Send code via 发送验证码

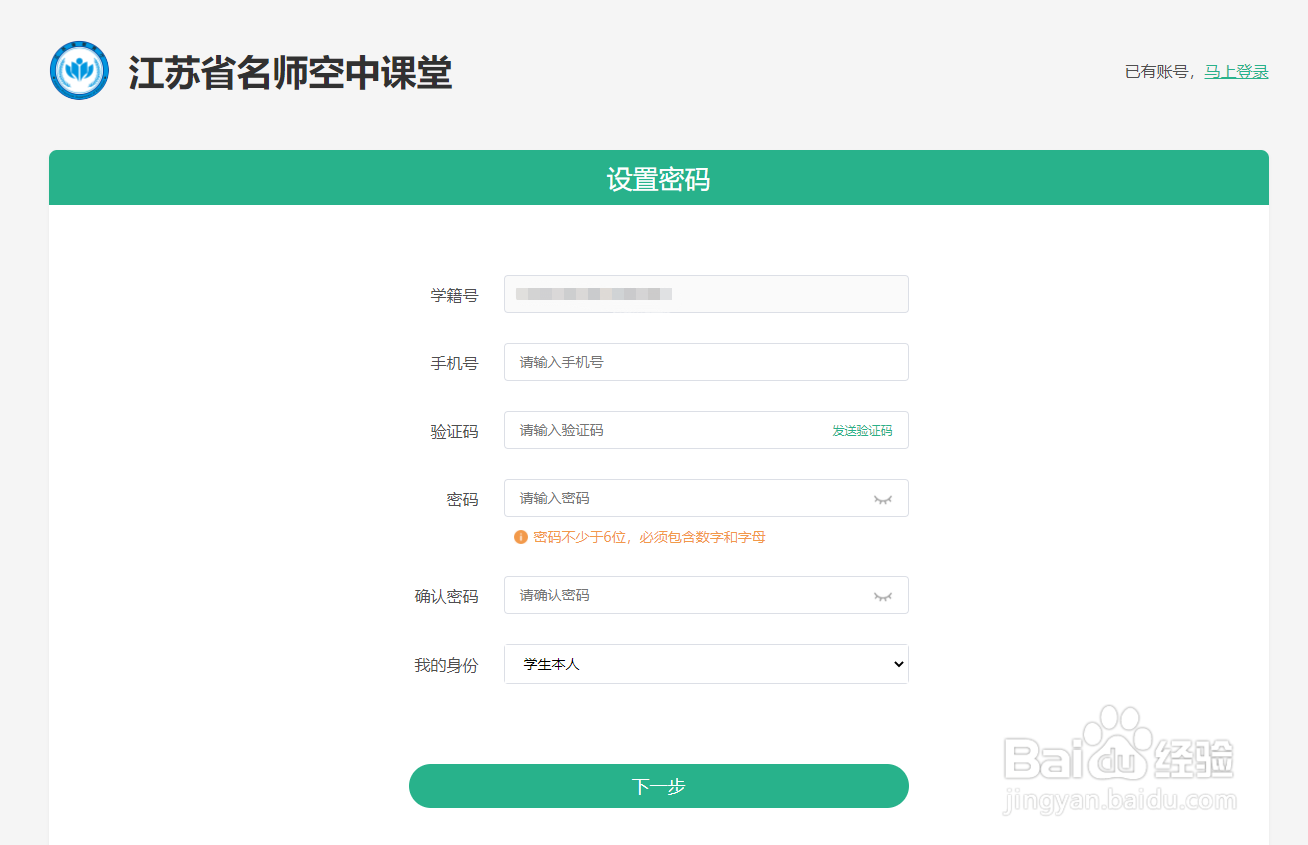(x=862, y=431)
